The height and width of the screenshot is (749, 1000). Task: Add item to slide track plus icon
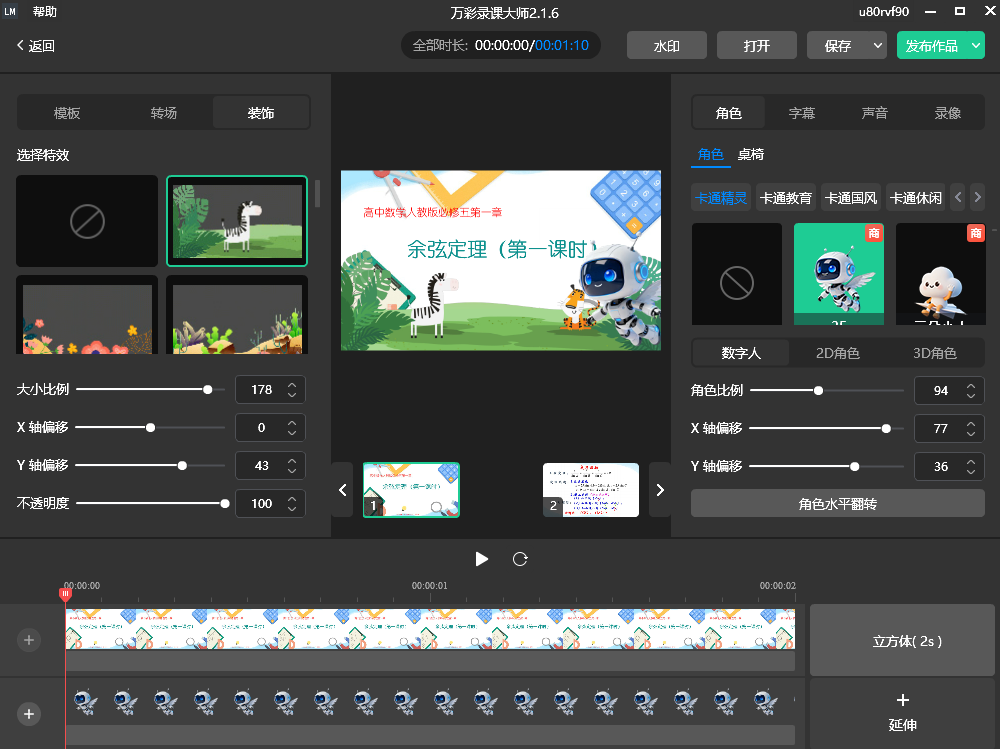pos(29,640)
